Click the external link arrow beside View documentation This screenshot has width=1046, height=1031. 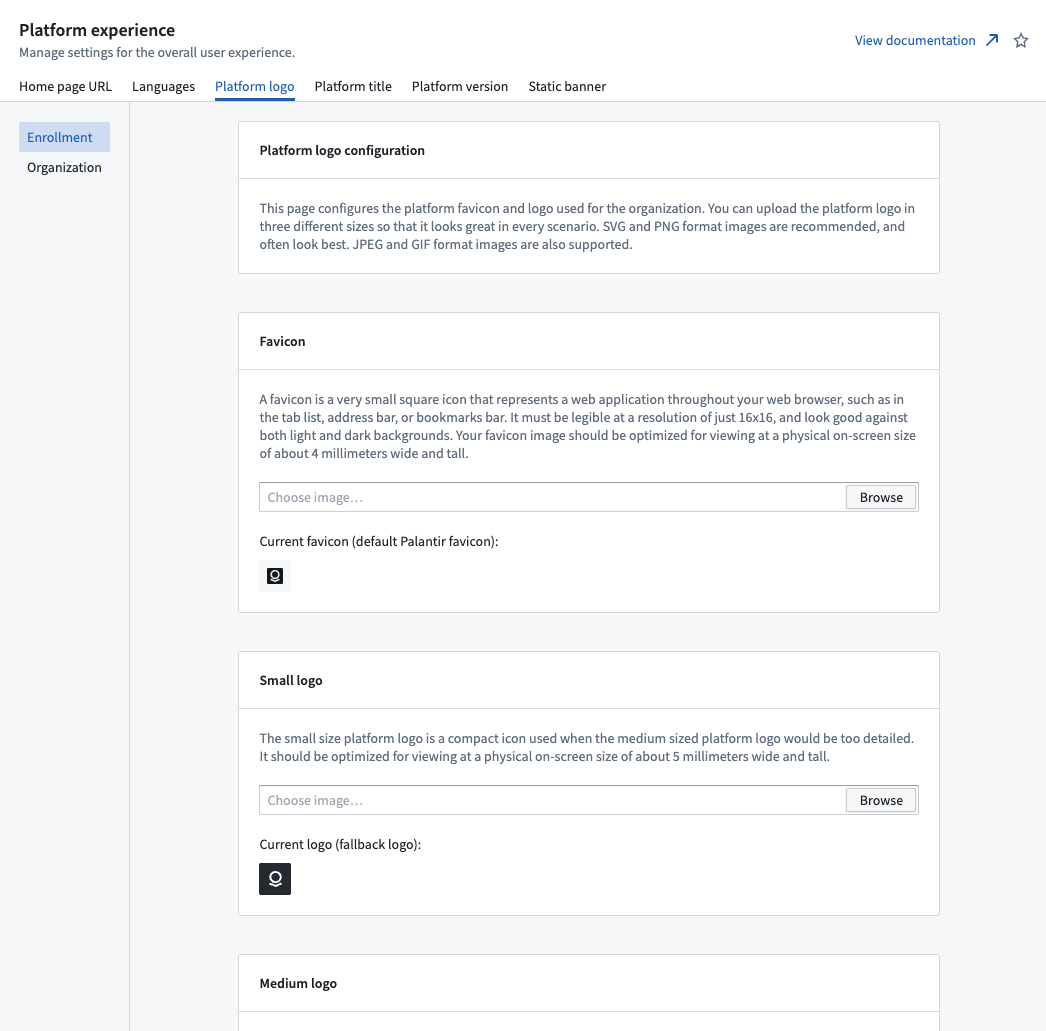coord(991,40)
